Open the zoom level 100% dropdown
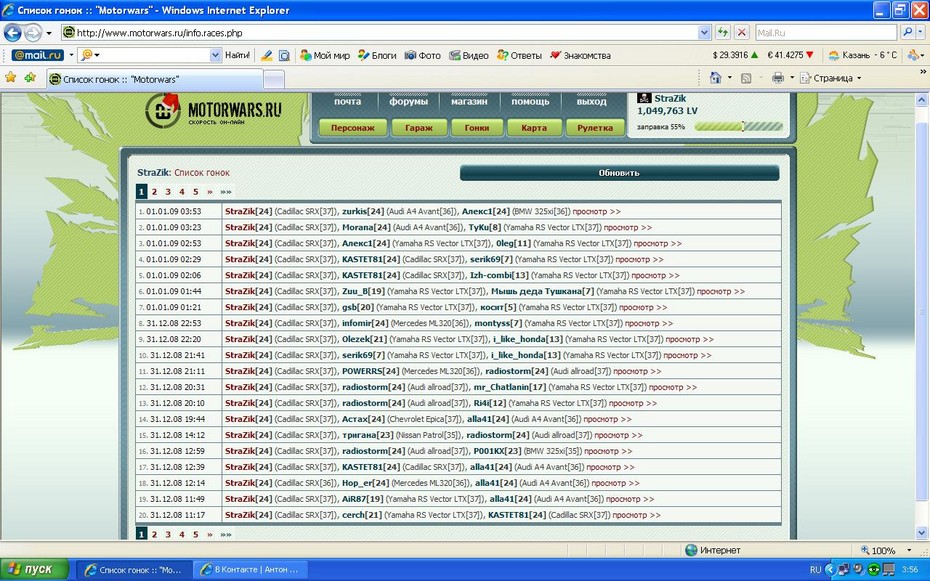Image resolution: width=930 pixels, height=581 pixels. [908, 550]
